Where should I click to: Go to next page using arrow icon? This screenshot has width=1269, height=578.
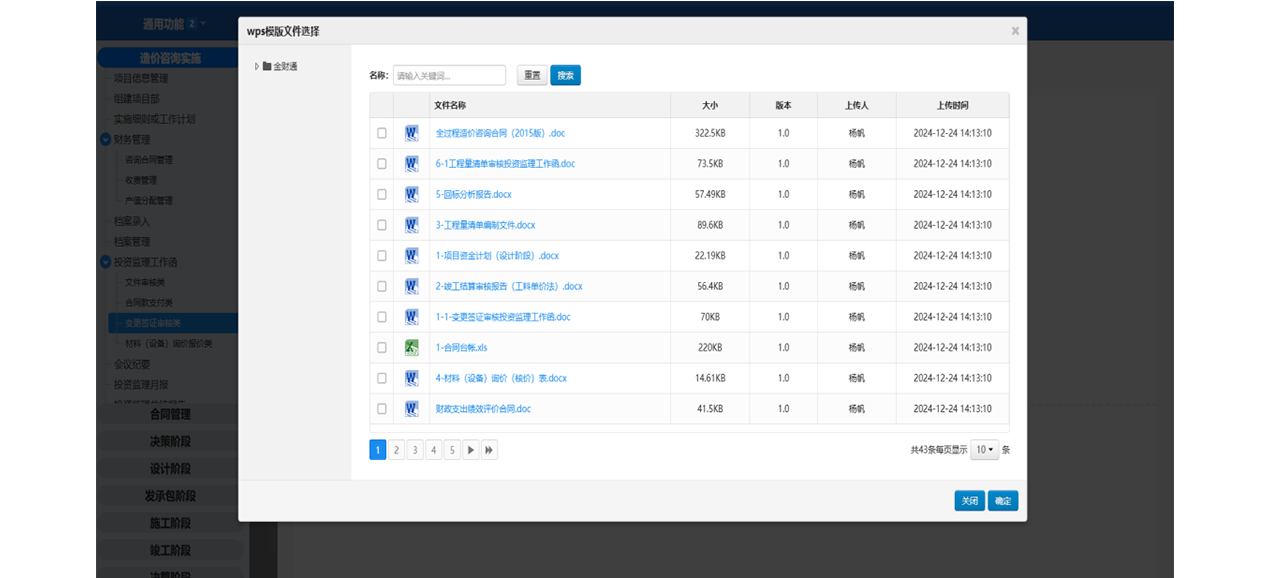(x=471, y=451)
